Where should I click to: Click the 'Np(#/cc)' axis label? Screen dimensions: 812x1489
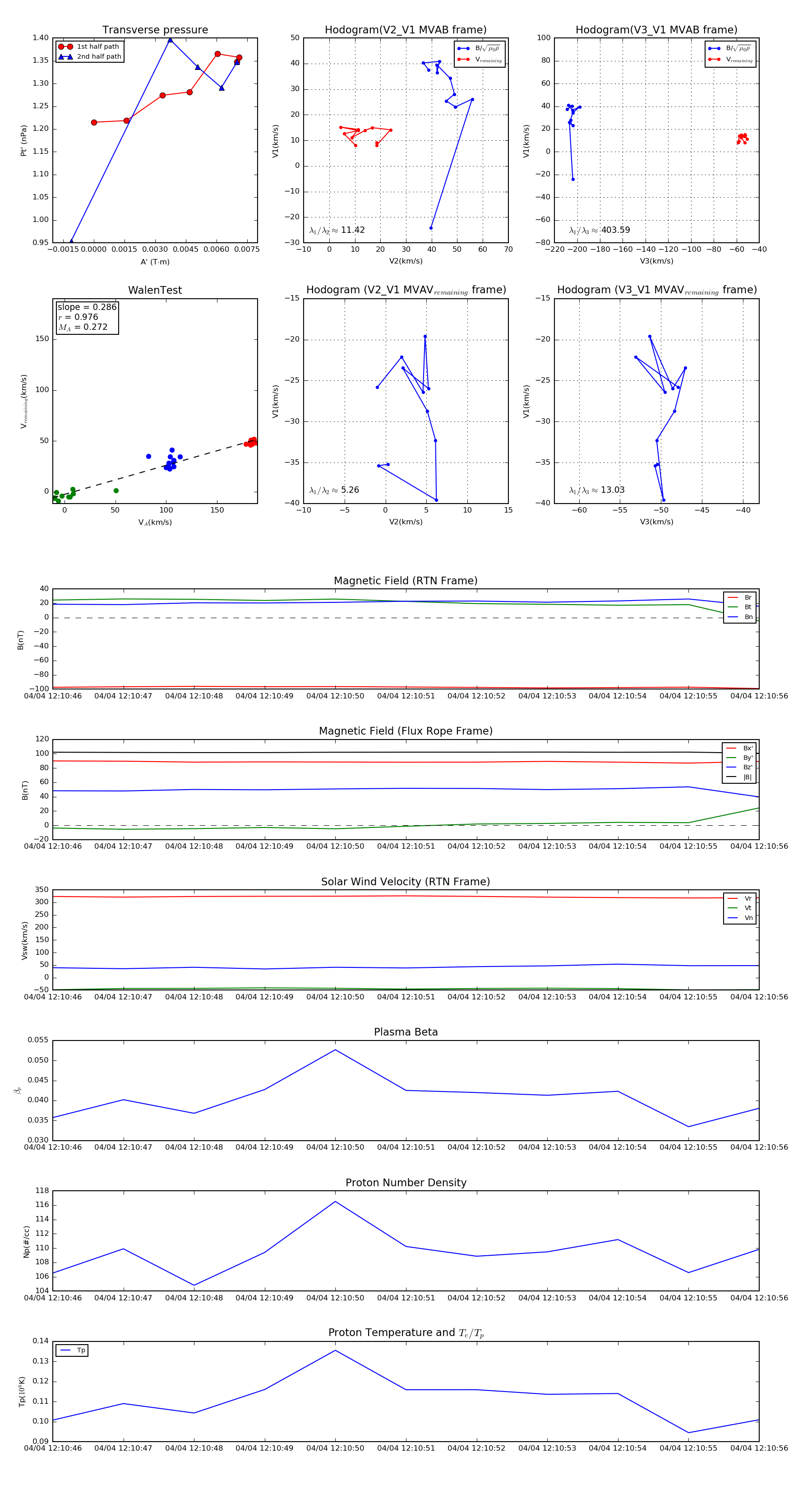coord(26,1242)
